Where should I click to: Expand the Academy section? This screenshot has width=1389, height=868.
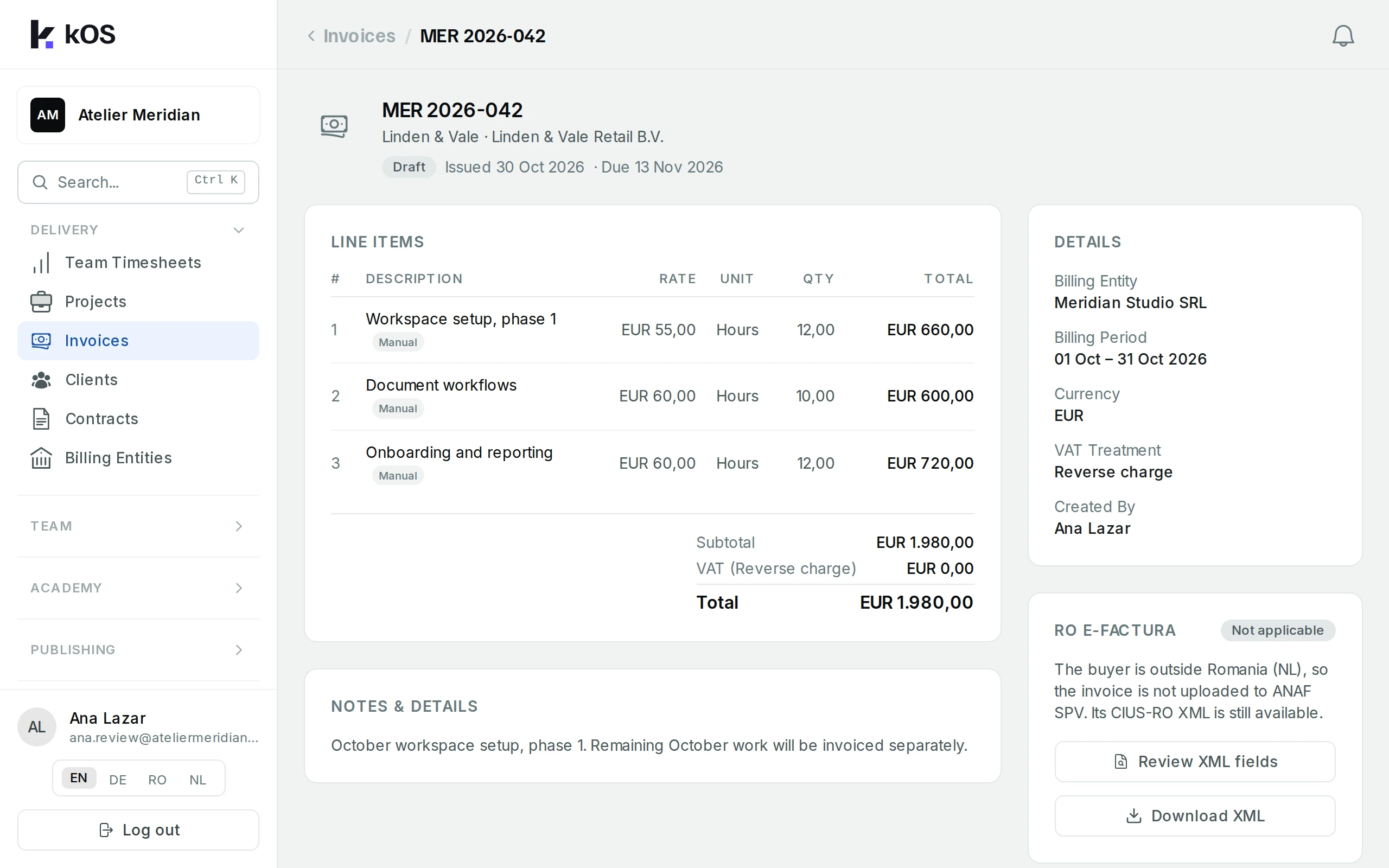(x=138, y=588)
